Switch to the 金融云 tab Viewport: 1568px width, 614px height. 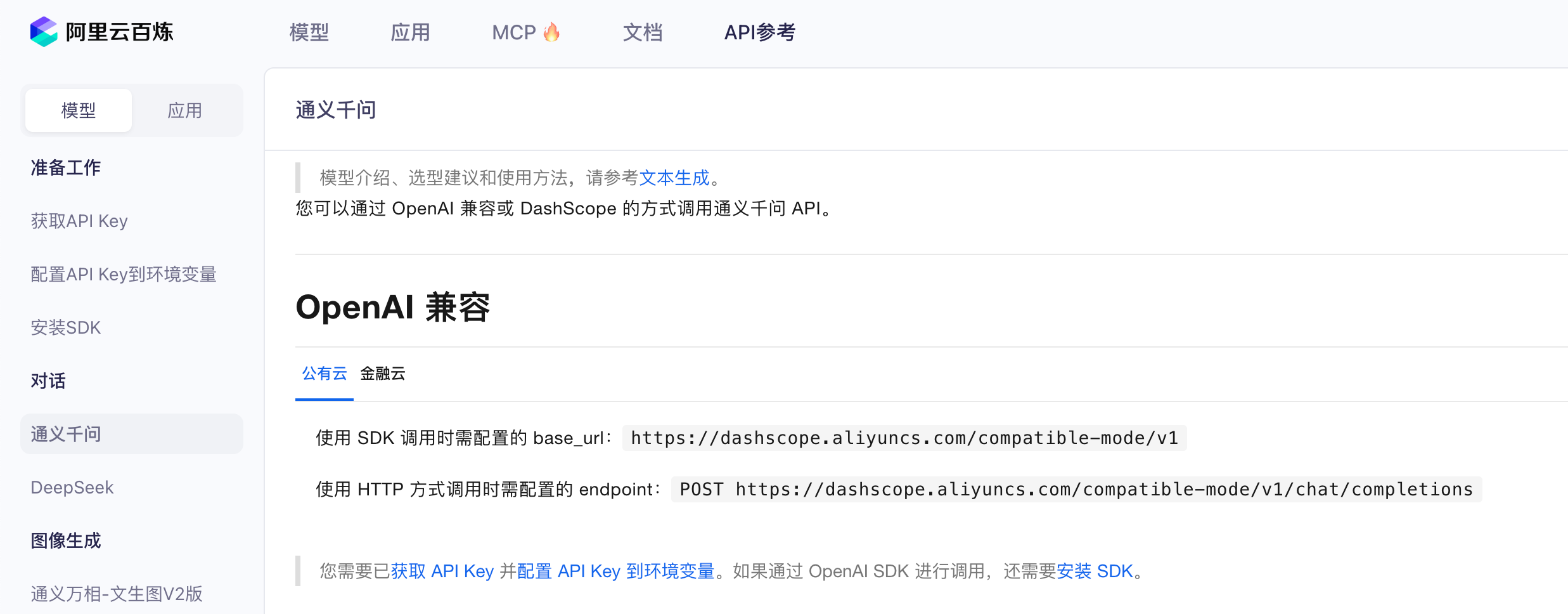[x=383, y=374]
